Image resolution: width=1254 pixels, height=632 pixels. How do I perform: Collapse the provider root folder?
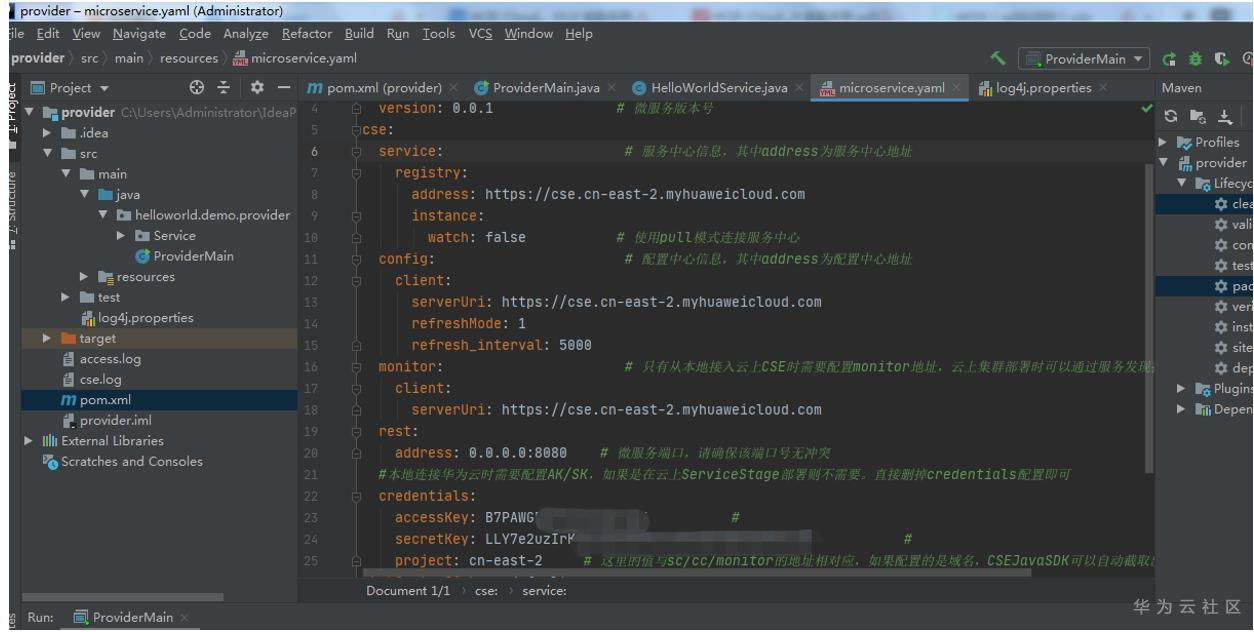(x=28, y=110)
